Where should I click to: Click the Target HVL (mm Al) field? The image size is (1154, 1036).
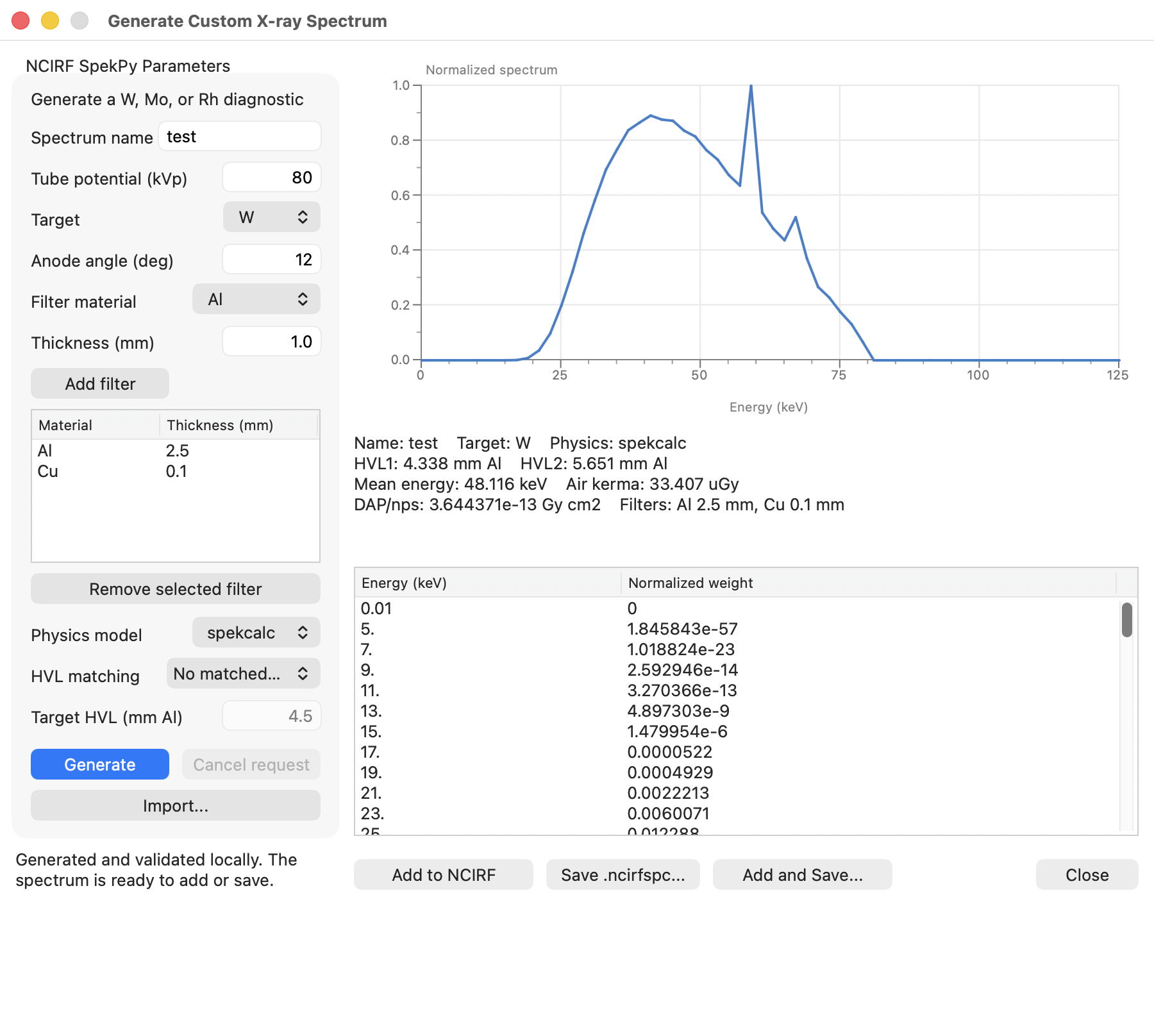272,716
